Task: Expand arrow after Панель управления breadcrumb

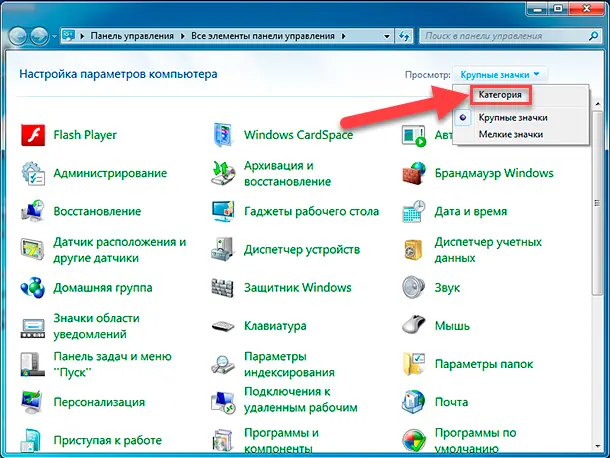Action: coord(182,36)
